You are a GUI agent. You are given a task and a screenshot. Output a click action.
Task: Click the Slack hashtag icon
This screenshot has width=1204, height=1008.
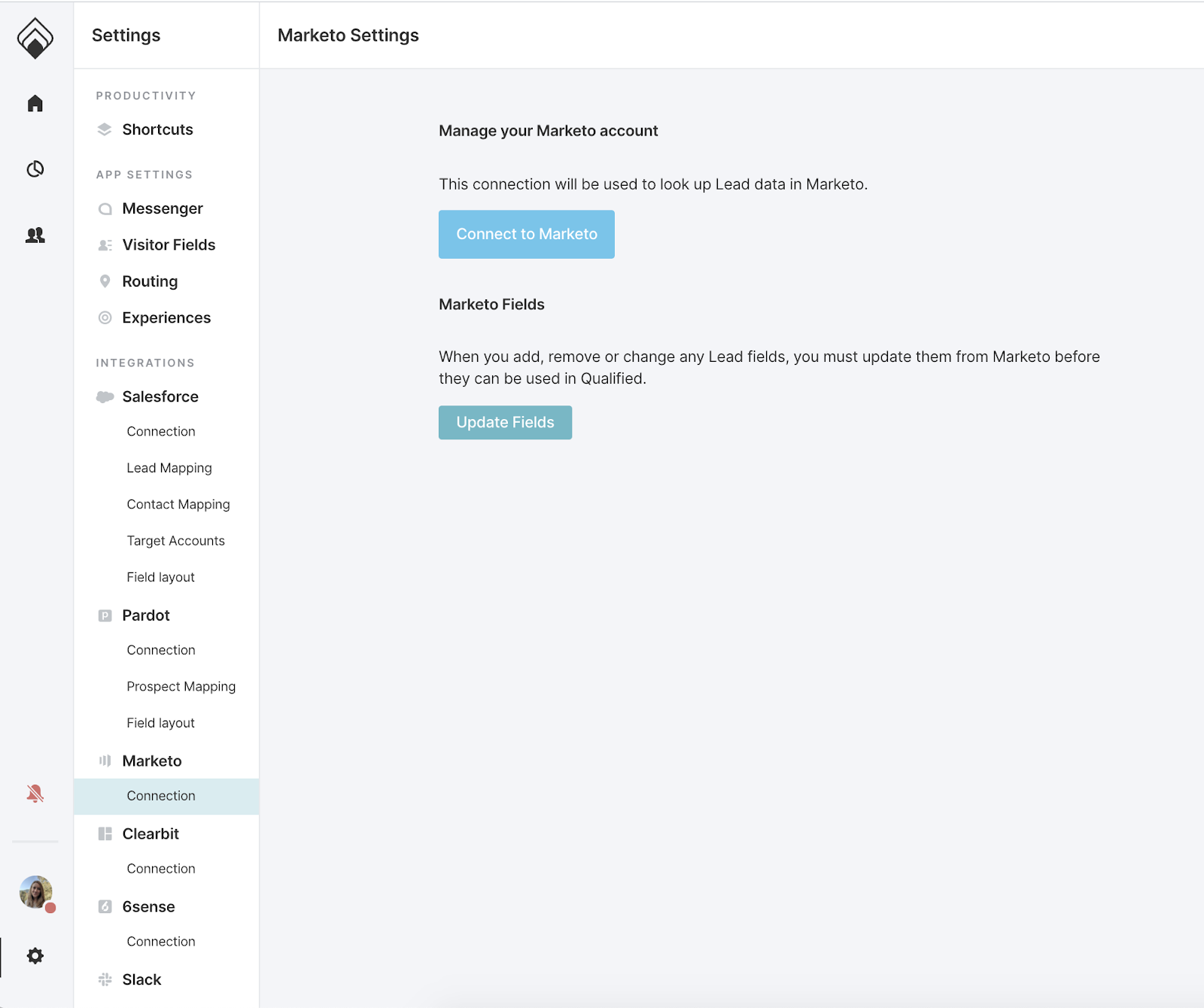tap(105, 979)
